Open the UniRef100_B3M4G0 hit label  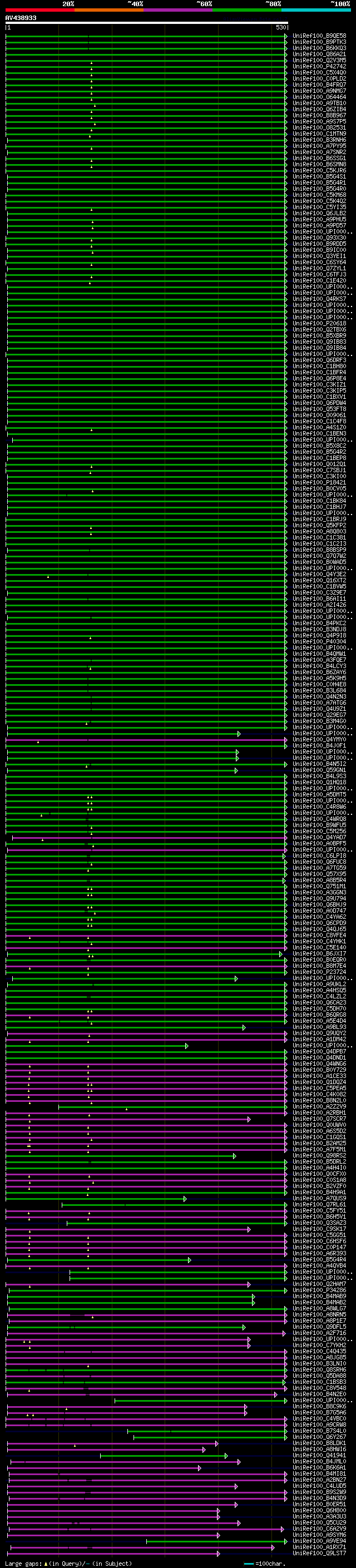(319, 721)
